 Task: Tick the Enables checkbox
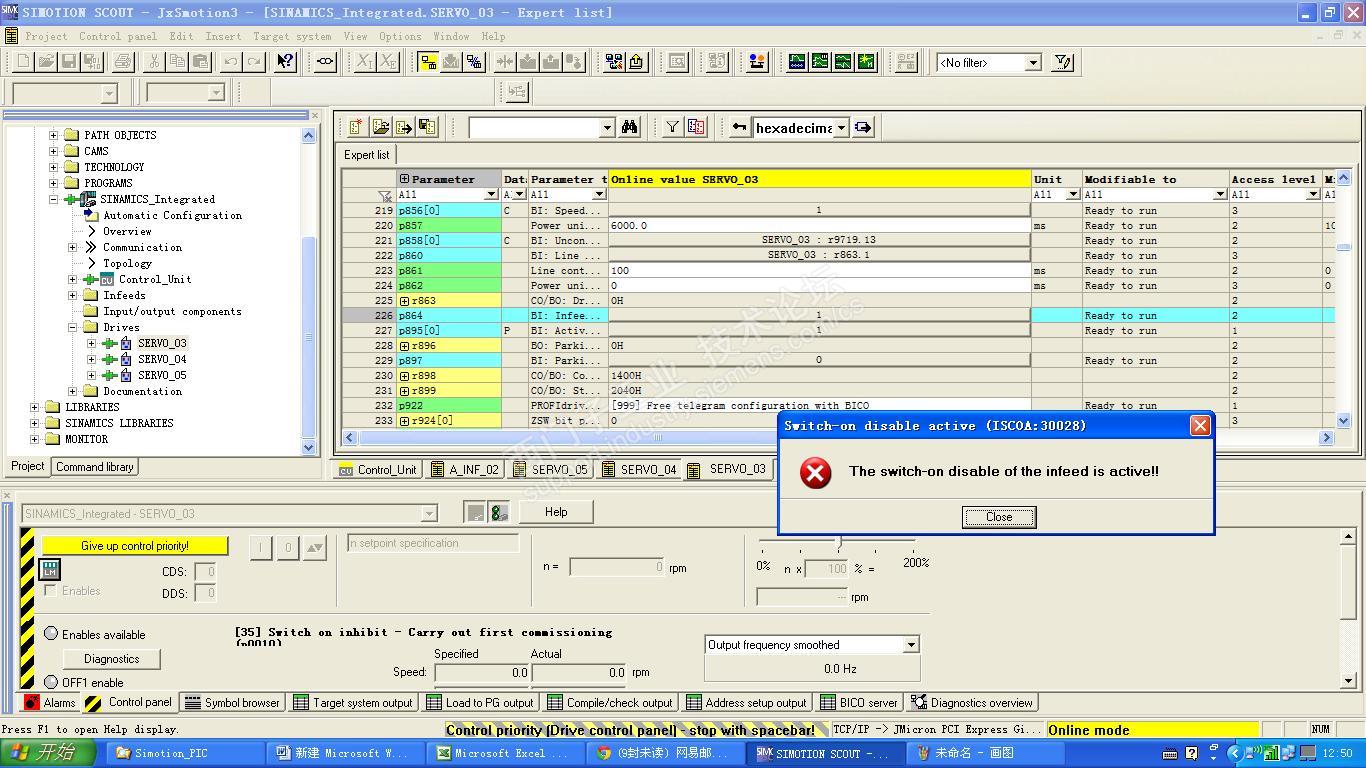[50, 591]
